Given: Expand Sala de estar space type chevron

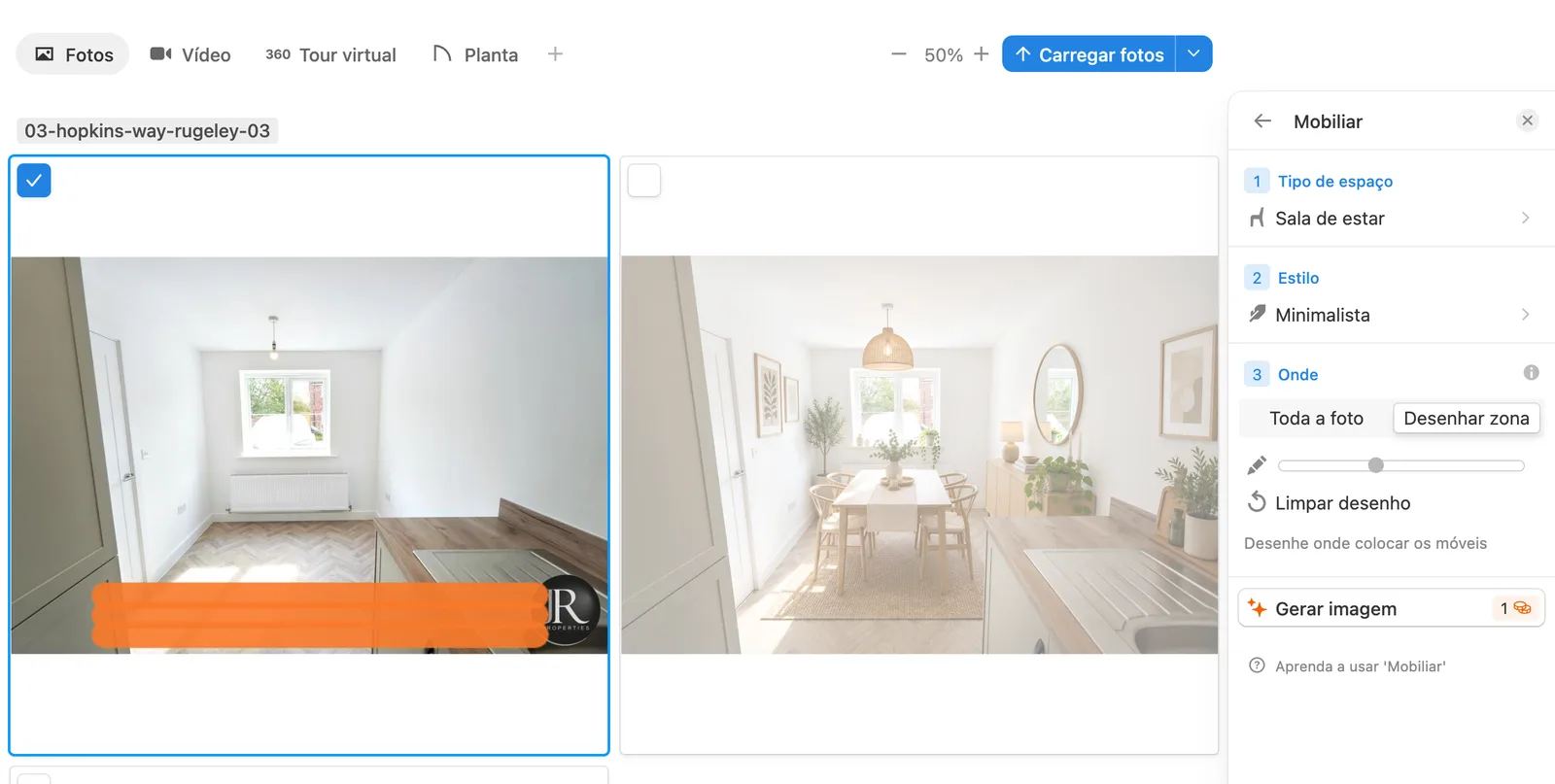Looking at the screenshot, I should pyautogui.click(x=1525, y=218).
